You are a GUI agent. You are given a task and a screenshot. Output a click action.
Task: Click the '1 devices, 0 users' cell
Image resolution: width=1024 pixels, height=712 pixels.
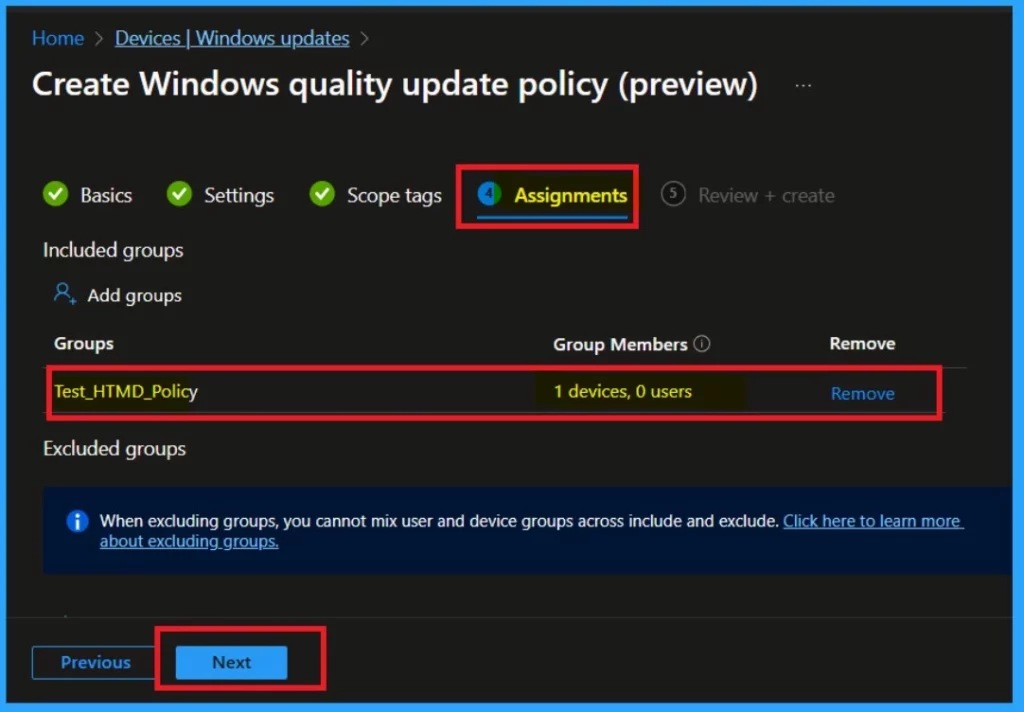pyautogui.click(x=622, y=391)
